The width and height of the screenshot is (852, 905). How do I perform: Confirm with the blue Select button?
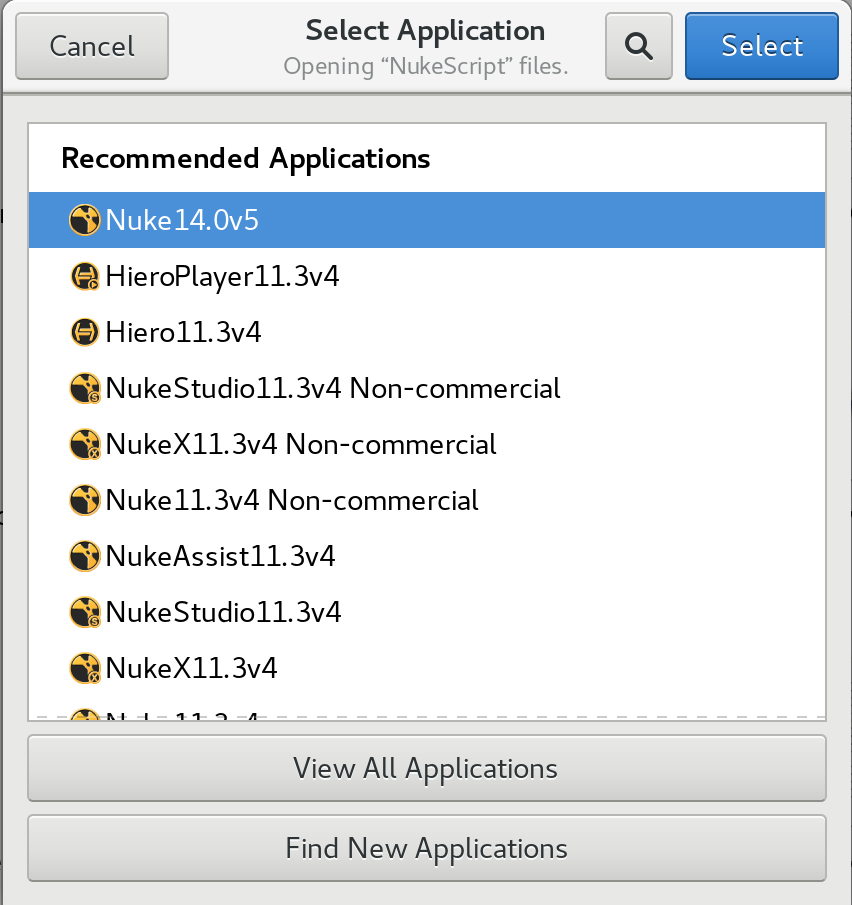[x=761, y=46]
